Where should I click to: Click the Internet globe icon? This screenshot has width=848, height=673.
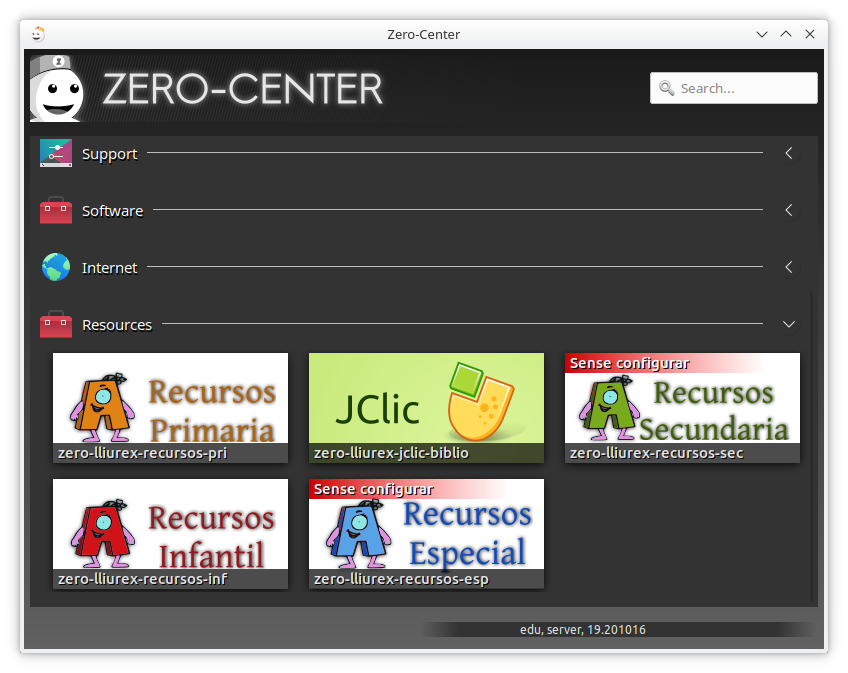pos(56,267)
